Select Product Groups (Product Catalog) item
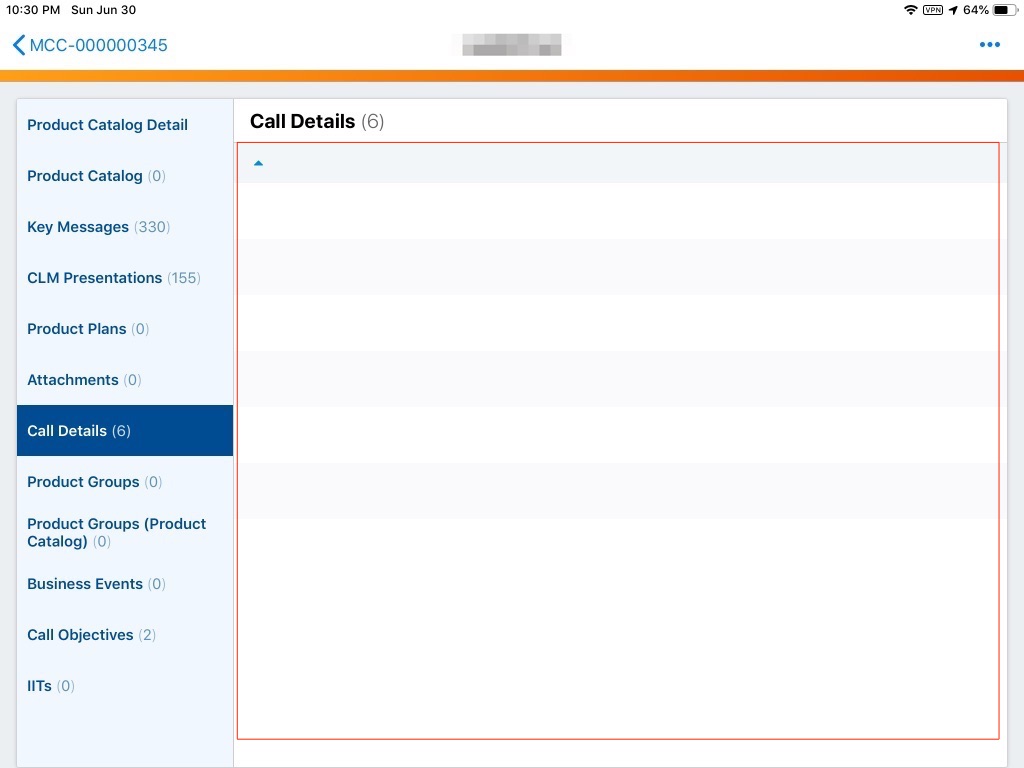The image size is (1024, 768). click(116, 533)
